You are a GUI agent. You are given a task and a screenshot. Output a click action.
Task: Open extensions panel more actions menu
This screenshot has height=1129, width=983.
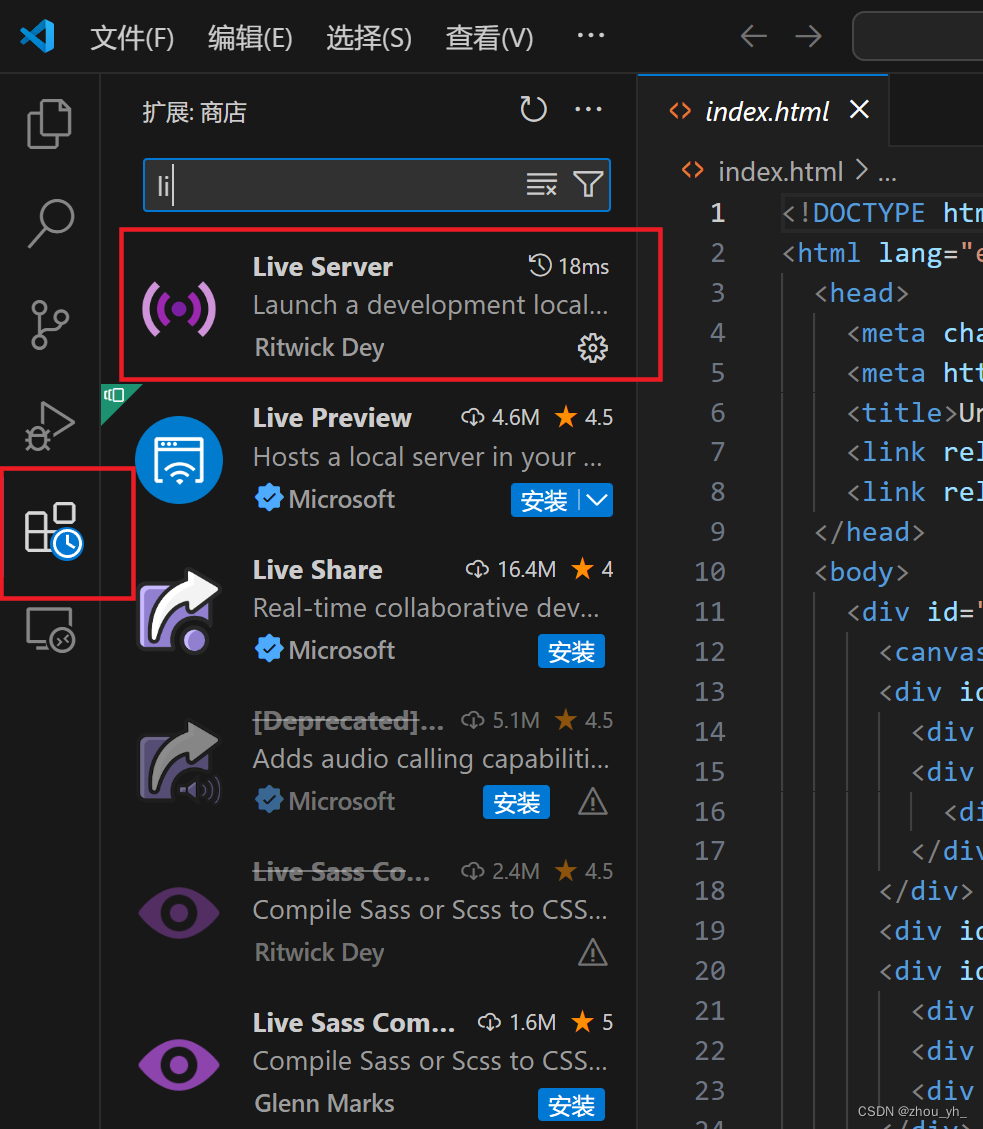point(588,109)
